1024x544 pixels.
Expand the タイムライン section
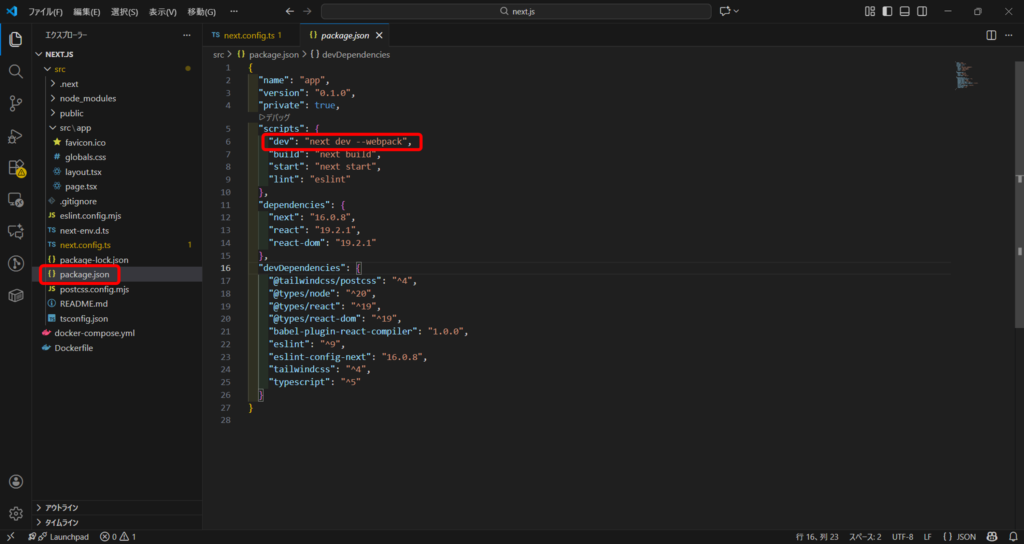61,522
